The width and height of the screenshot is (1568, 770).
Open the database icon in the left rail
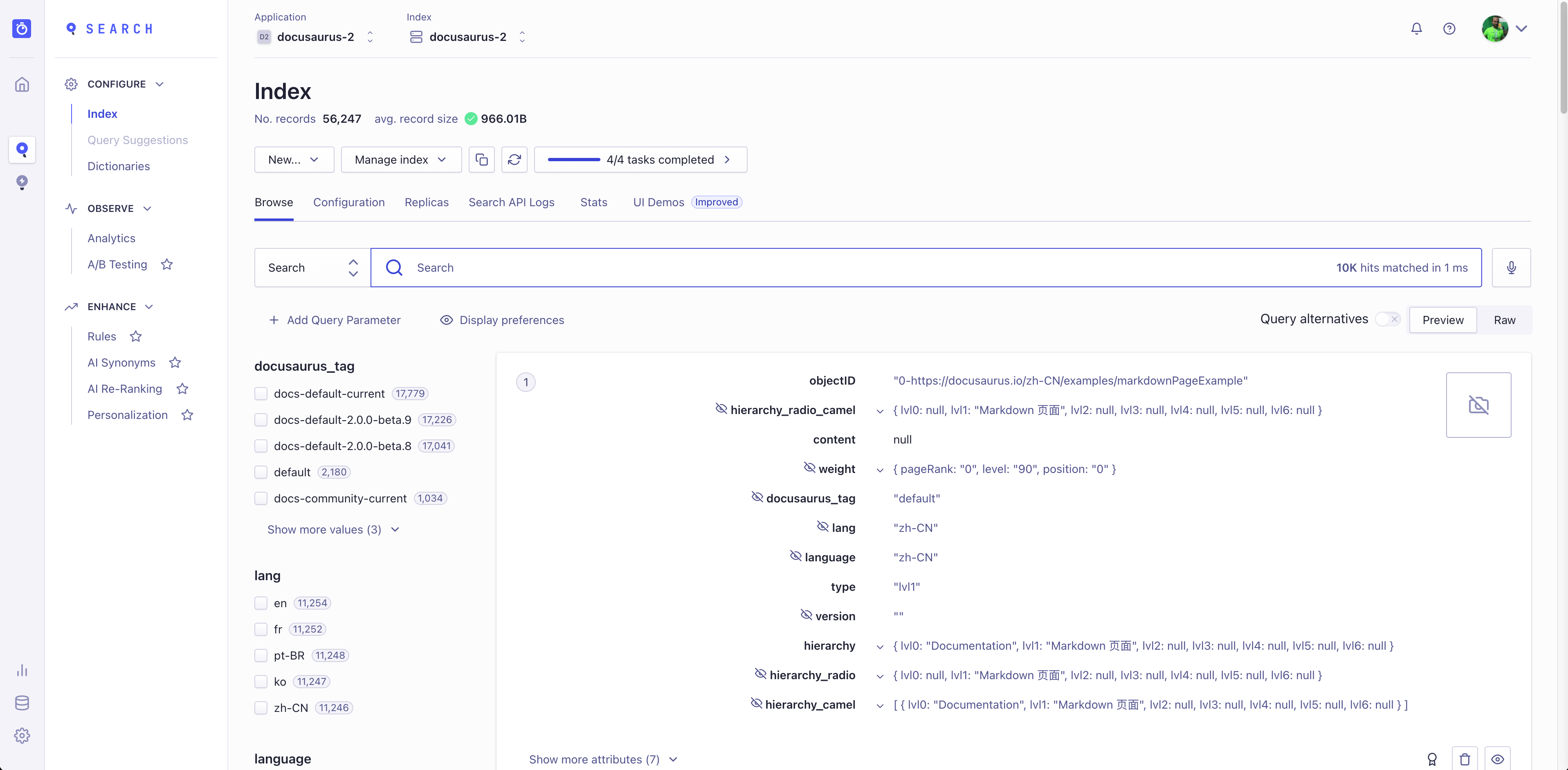click(x=22, y=702)
